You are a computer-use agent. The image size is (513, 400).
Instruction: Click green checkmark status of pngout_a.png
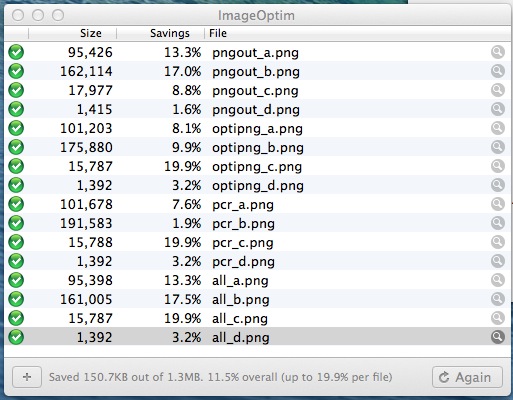tap(16, 52)
